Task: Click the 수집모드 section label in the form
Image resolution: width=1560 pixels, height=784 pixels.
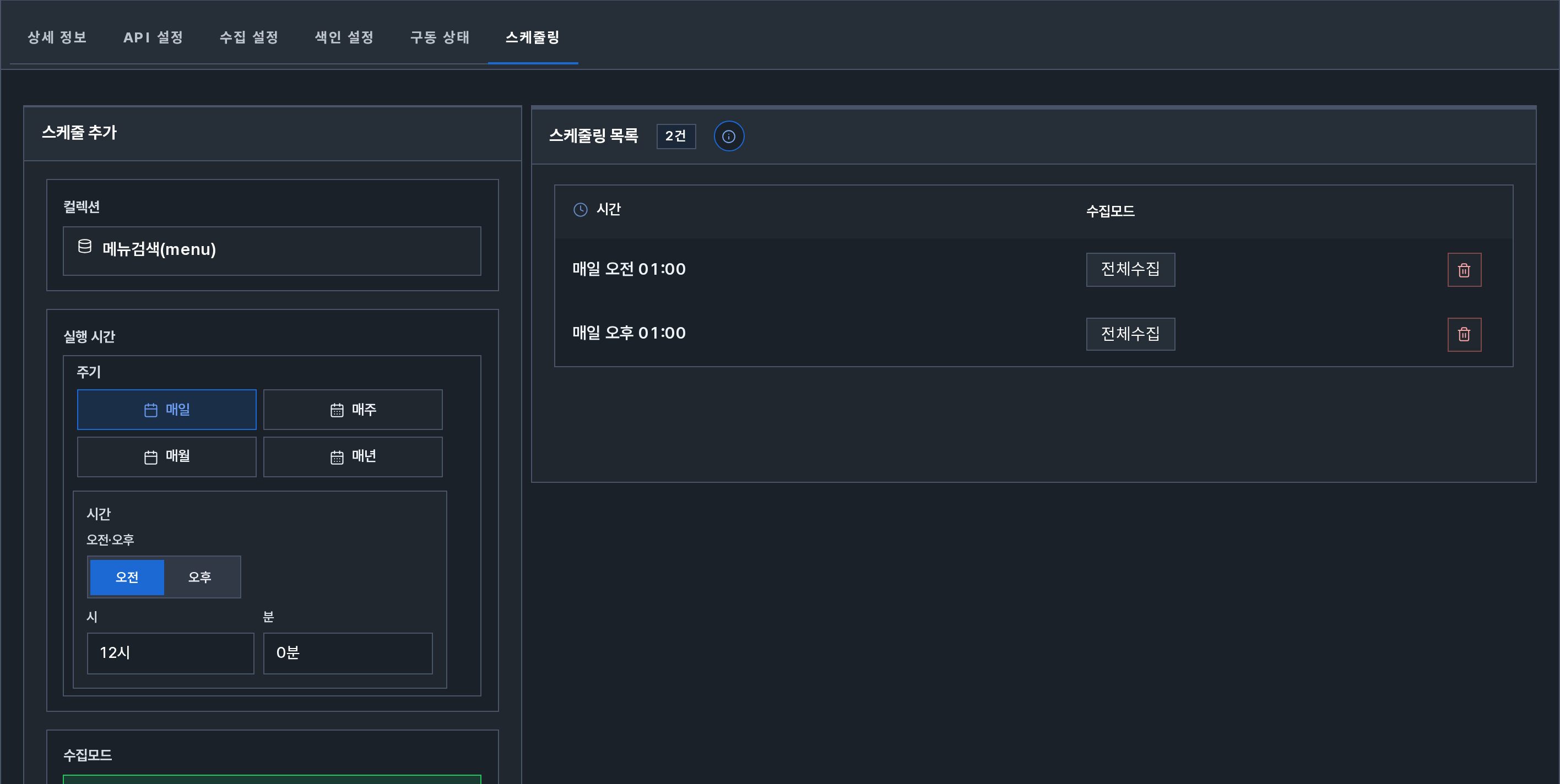Action: pos(88,755)
